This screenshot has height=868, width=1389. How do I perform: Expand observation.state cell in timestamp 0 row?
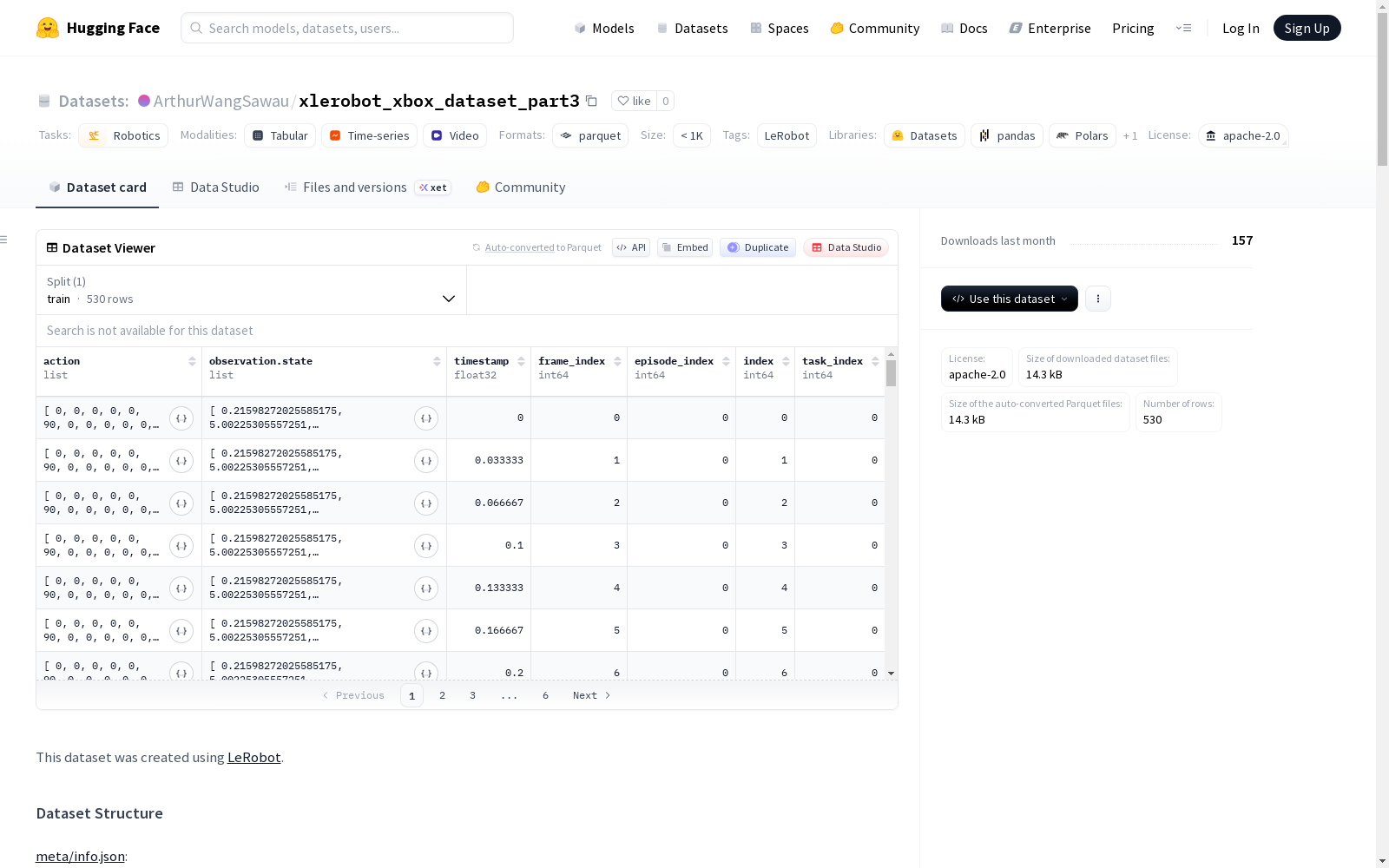pyautogui.click(x=426, y=418)
